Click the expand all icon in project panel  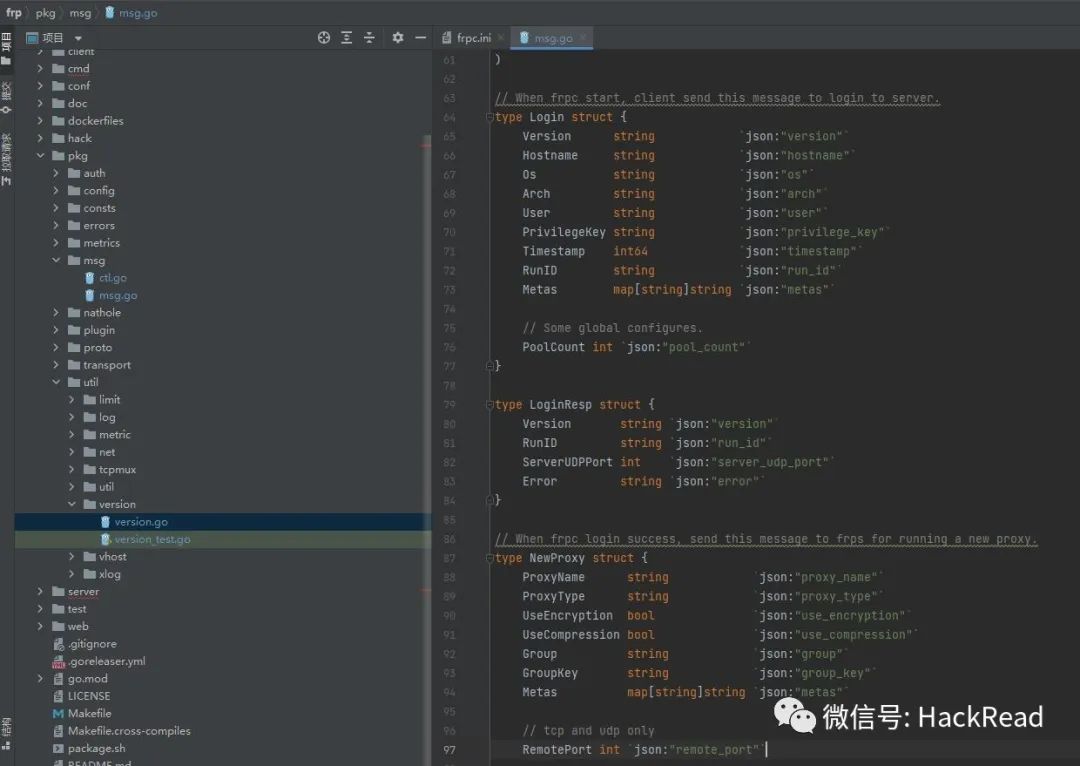(347, 37)
